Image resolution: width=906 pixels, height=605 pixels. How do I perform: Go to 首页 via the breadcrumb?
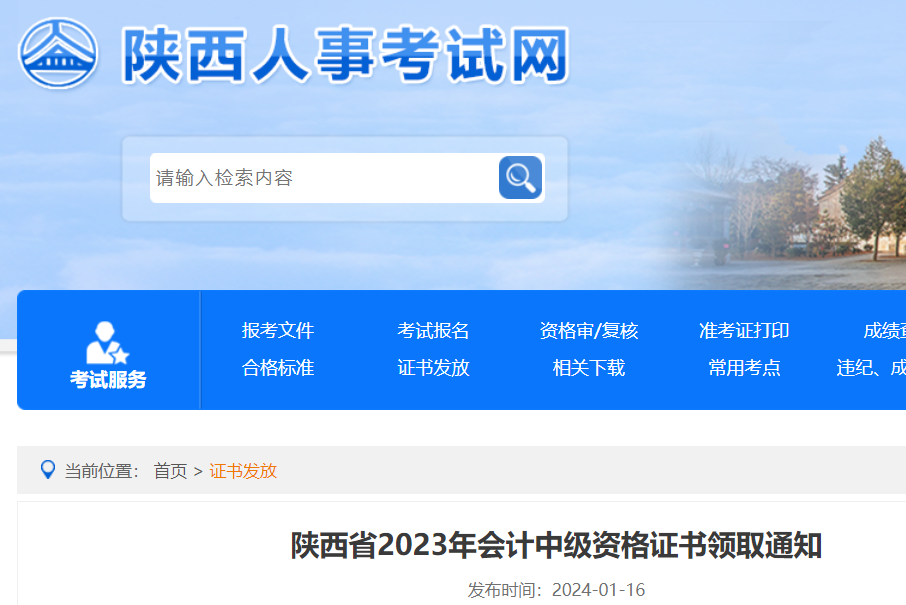click(170, 471)
